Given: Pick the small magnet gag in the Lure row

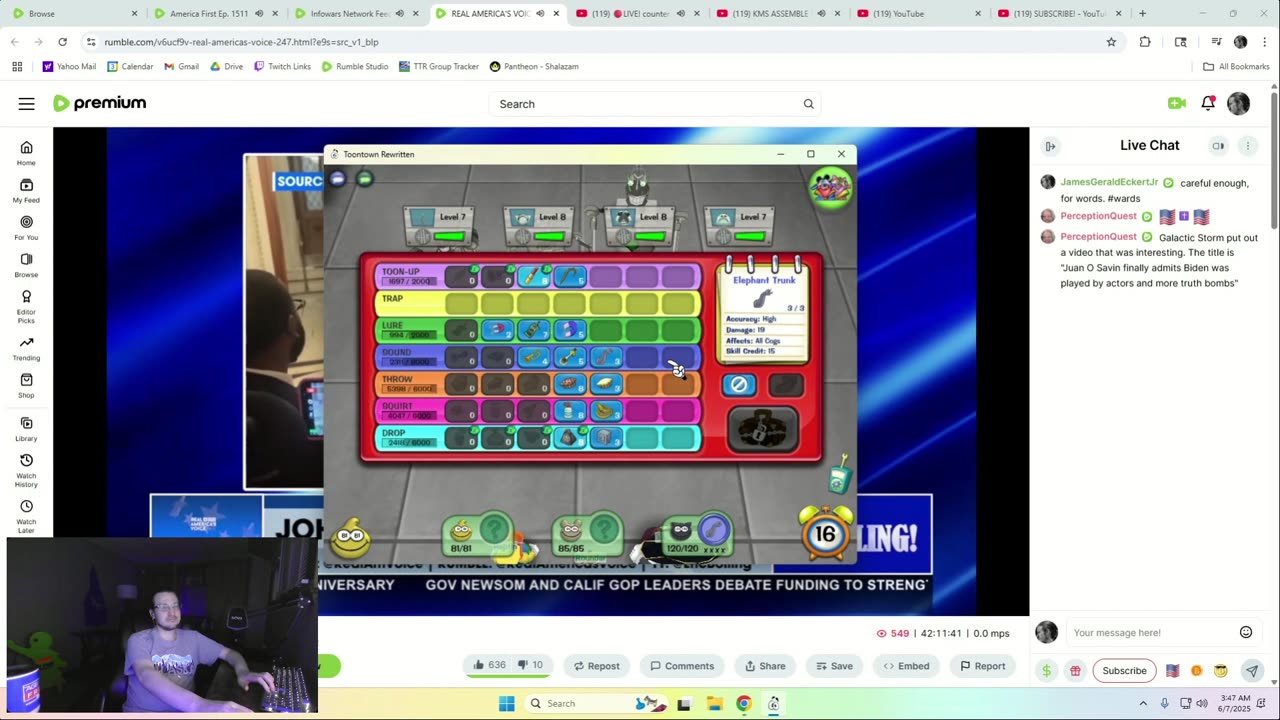Looking at the screenshot, I should (x=497, y=330).
